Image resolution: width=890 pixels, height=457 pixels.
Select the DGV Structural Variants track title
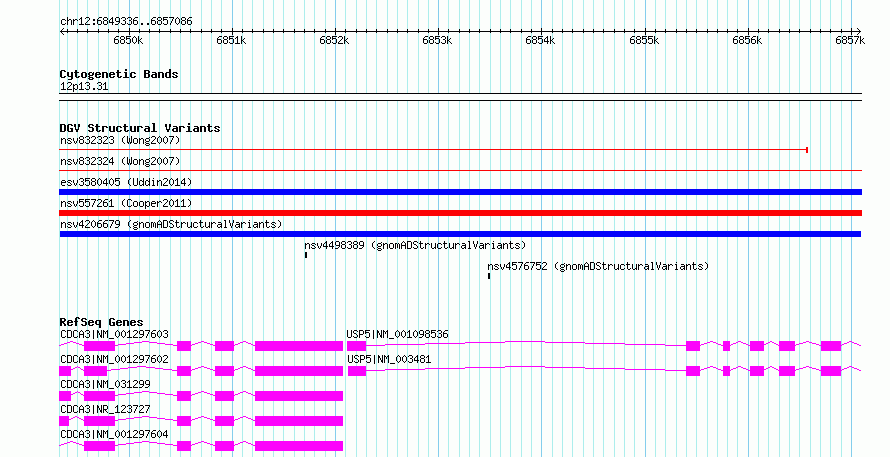(140, 128)
